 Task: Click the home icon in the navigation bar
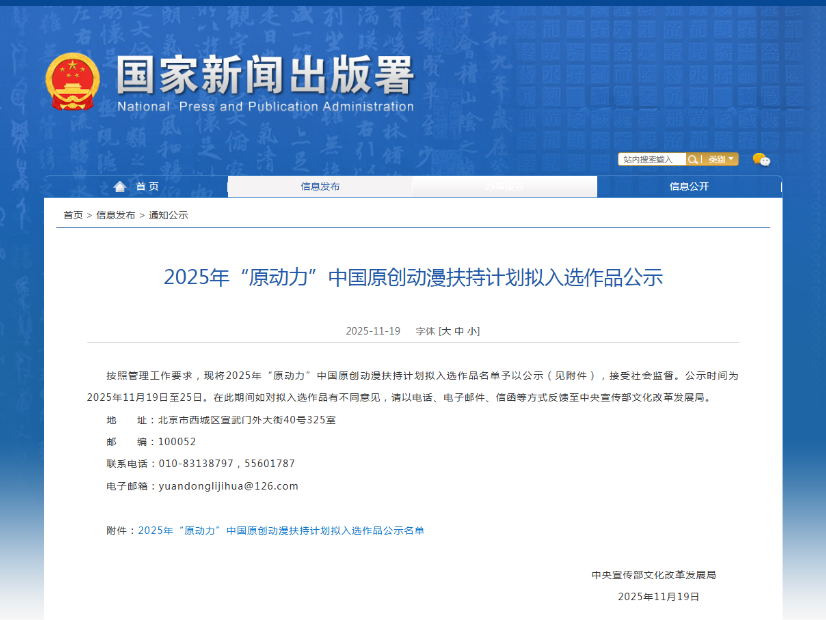point(118,186)
